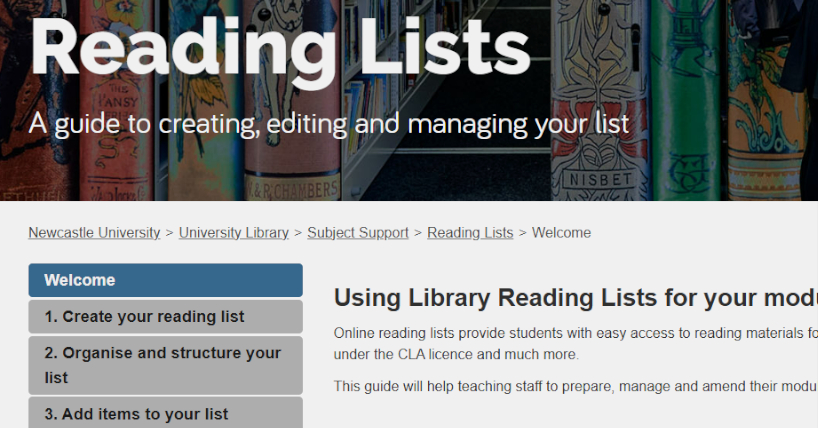
Task: Follow the Subject Support breadcrumb link
Action: 358,233
